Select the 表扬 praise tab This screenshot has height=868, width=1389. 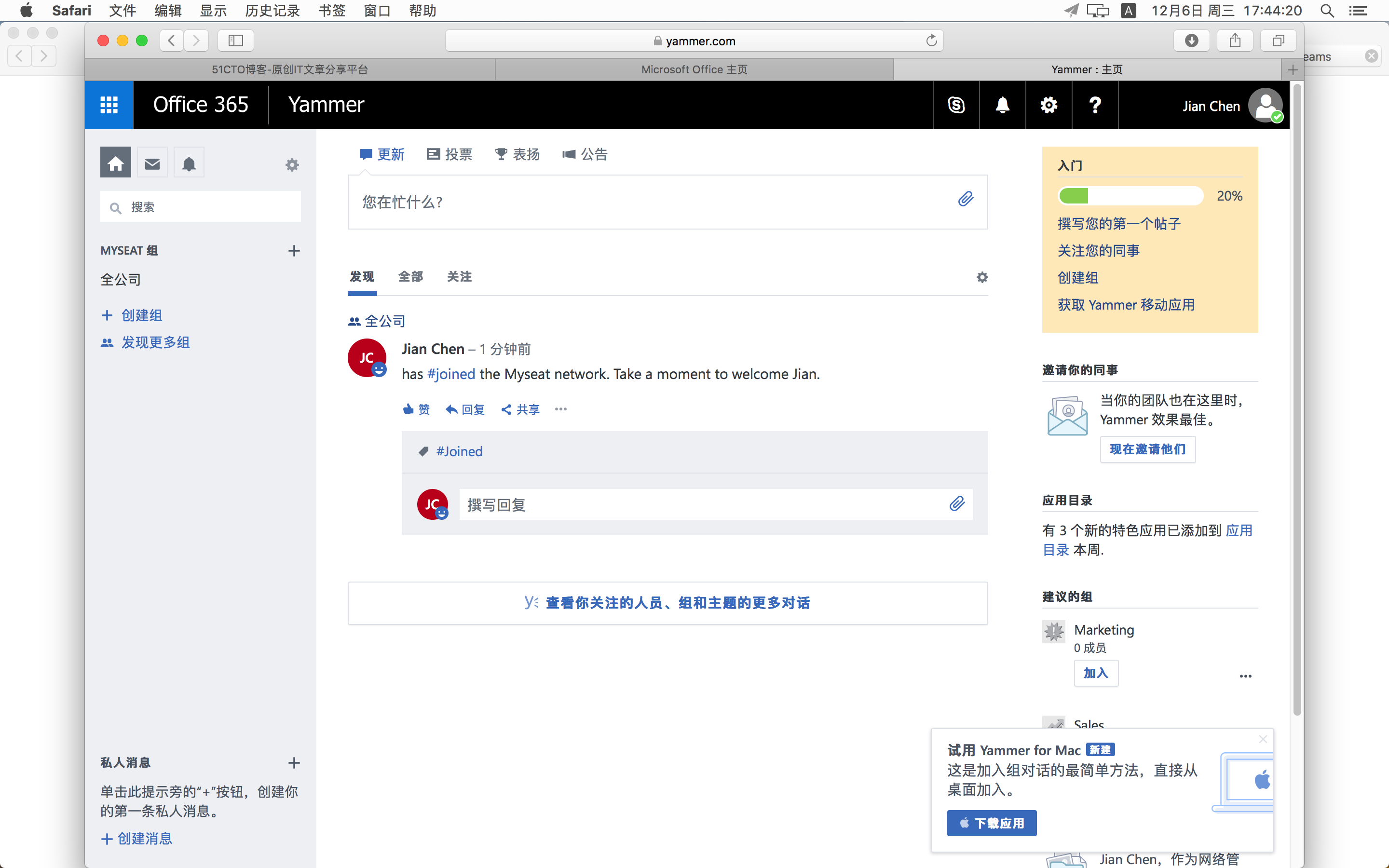click(x=517, y=154)
